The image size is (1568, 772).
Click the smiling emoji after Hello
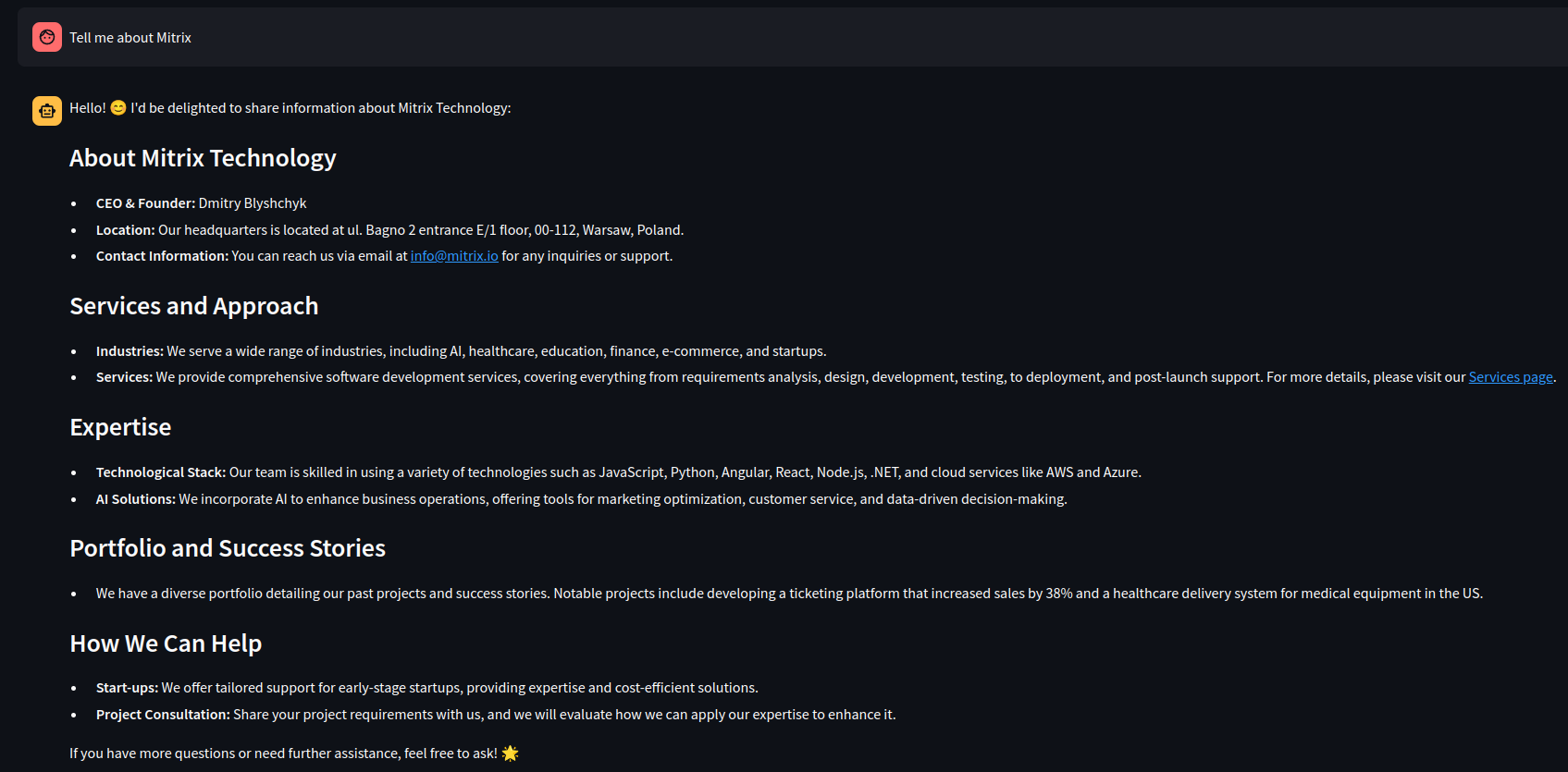(118, 108)
